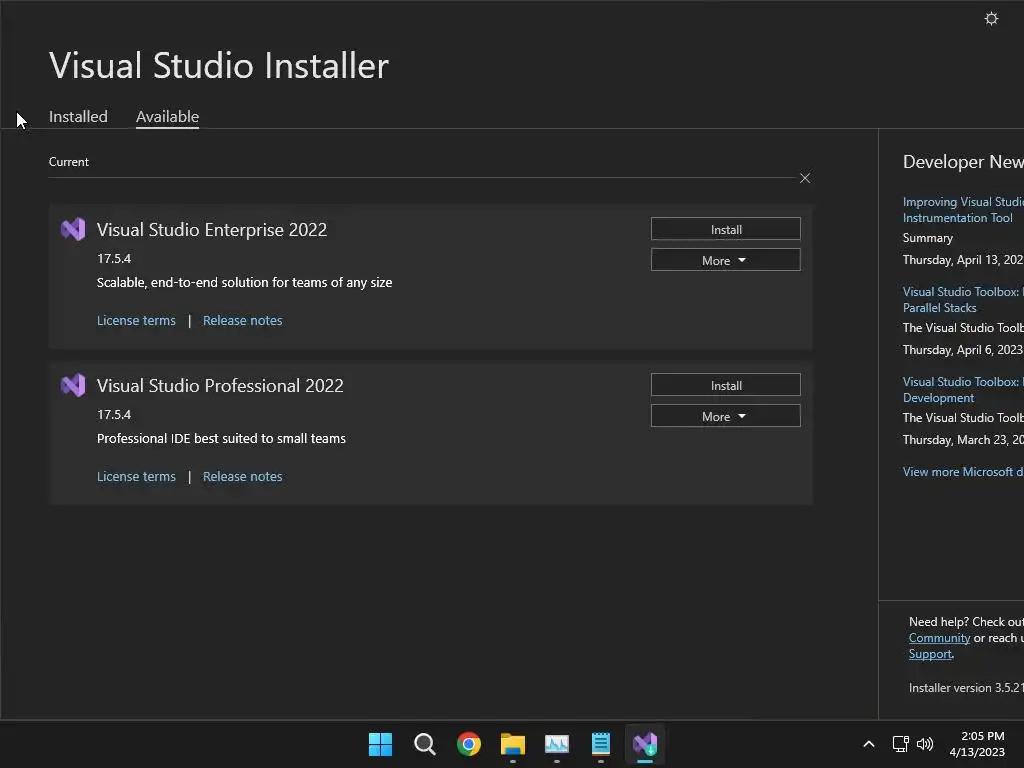The image size is (1024, 768).
Task: Click the Installer version text
Action: tap(966, 687)
